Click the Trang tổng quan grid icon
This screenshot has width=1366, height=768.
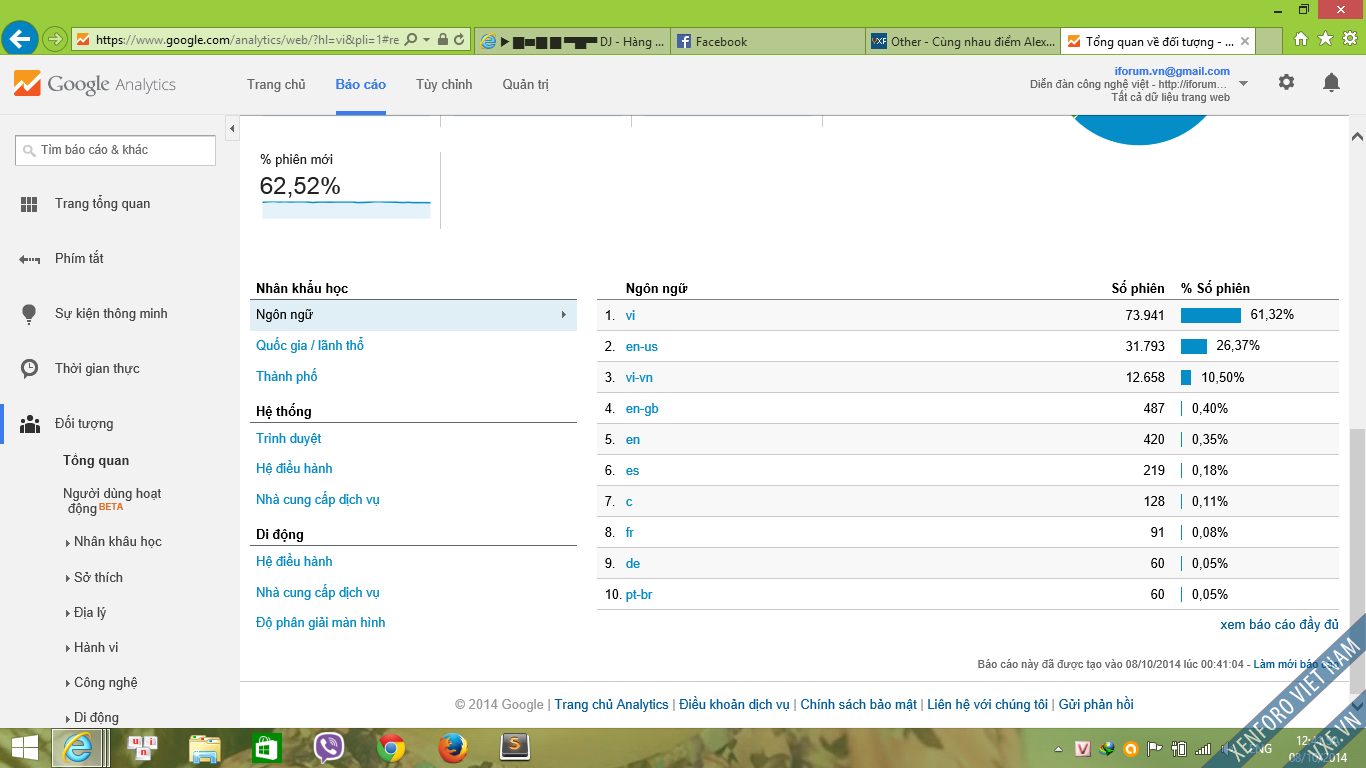point(29,204)
